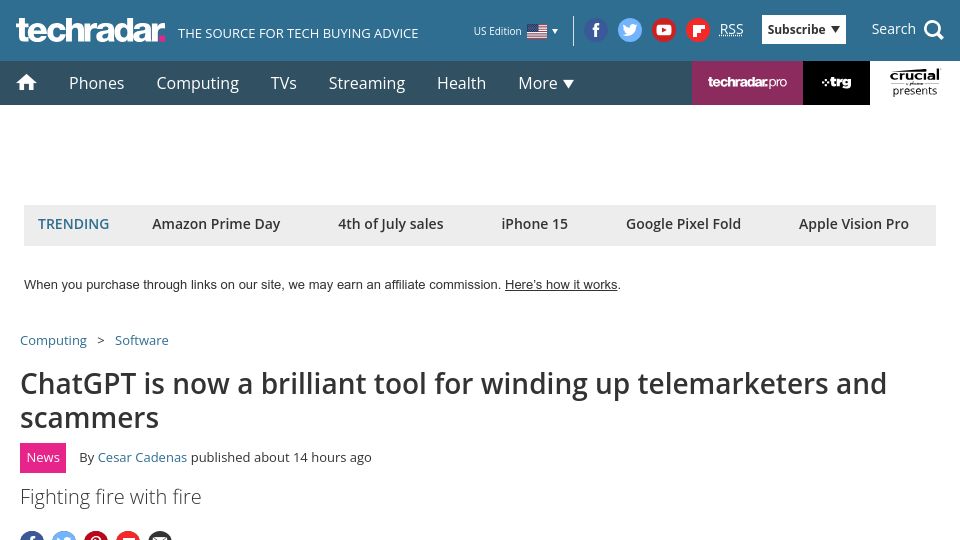This screenshot has width=960, height=540.
Task: Expand the Subscribe dropdown
Action: [803, 29]
